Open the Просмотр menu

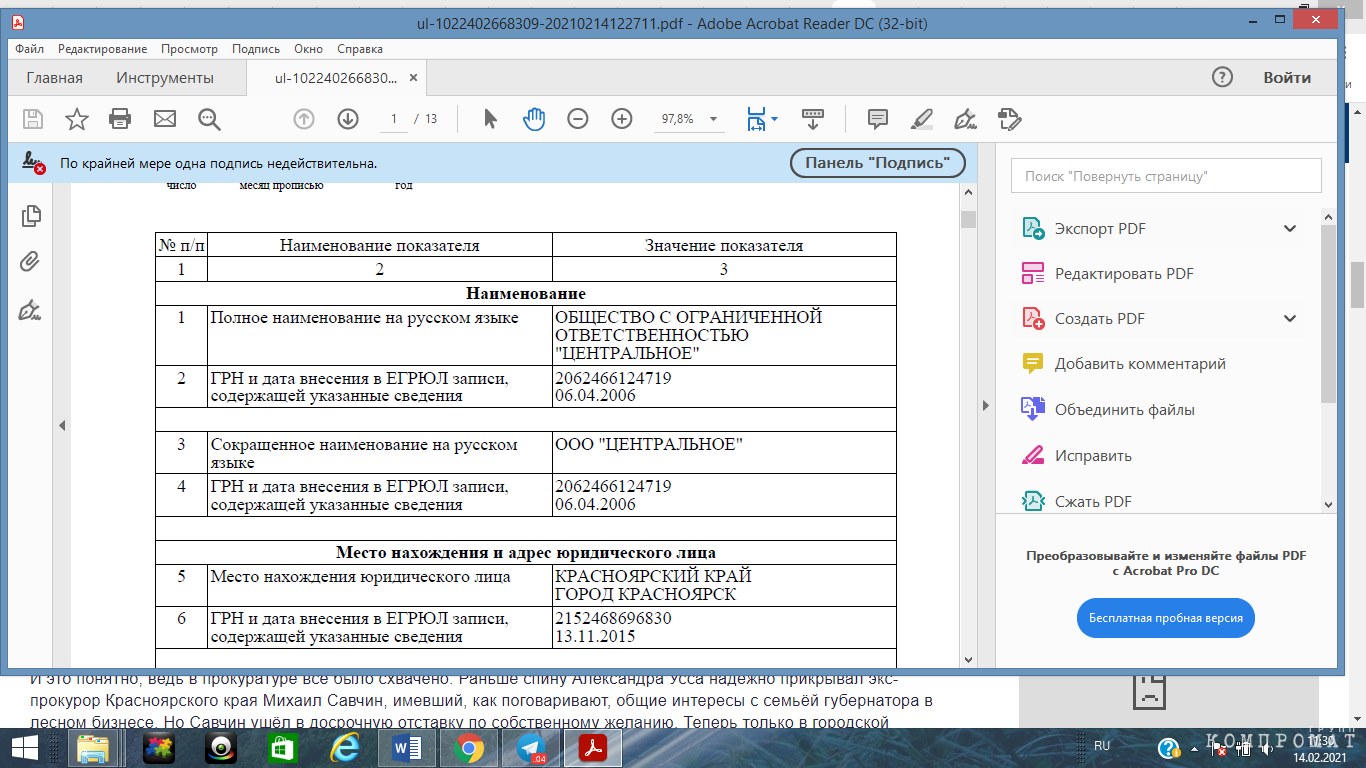[189, 48]
